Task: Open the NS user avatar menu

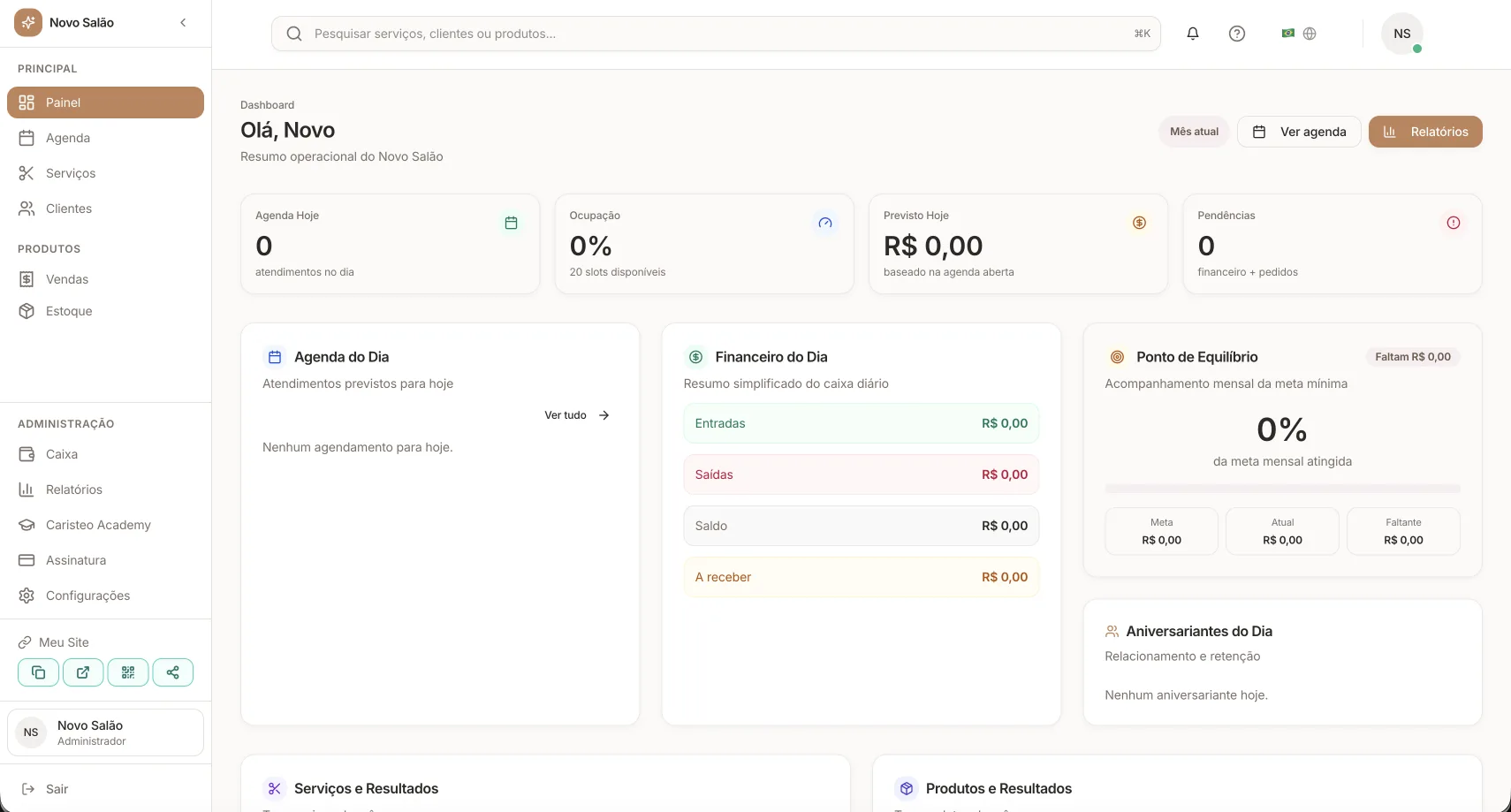Action: click(x=1402, y=34)
